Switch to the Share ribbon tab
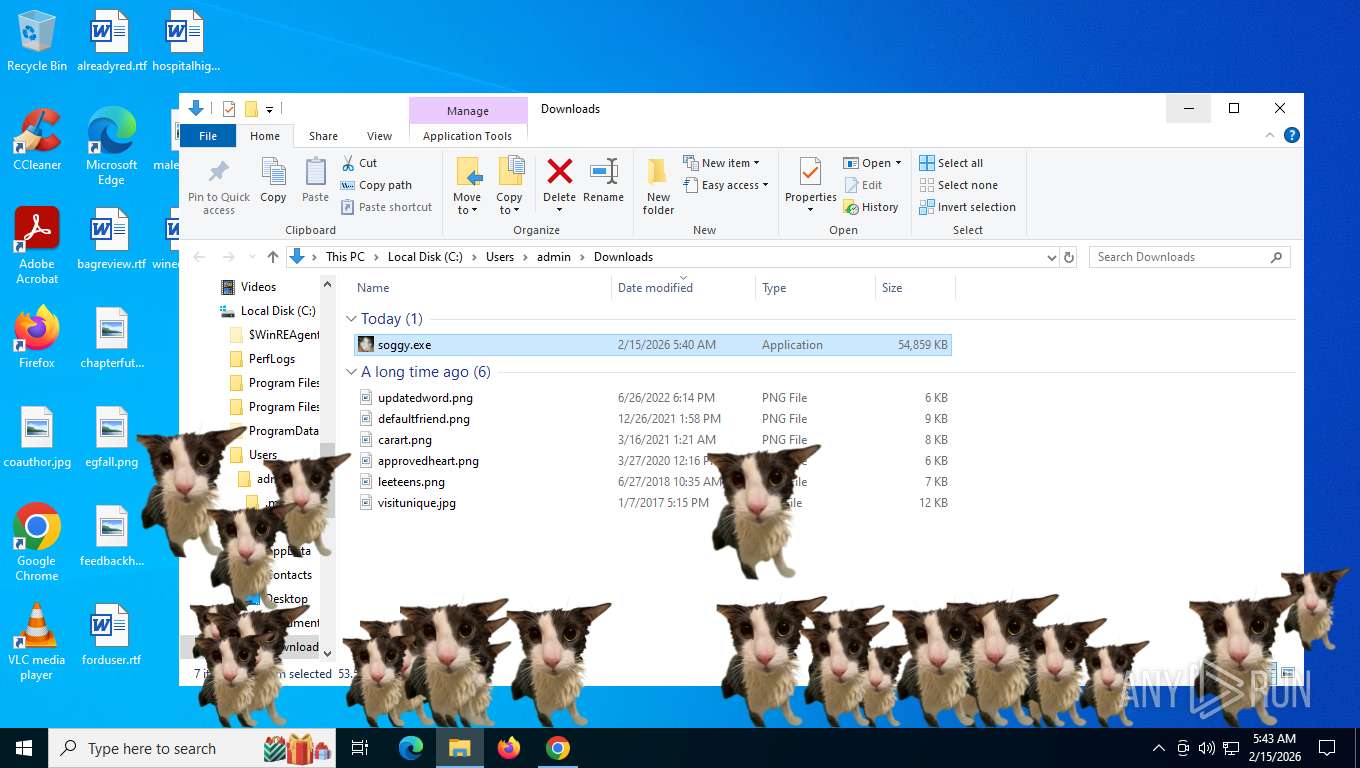 click(x=323, y=136)
